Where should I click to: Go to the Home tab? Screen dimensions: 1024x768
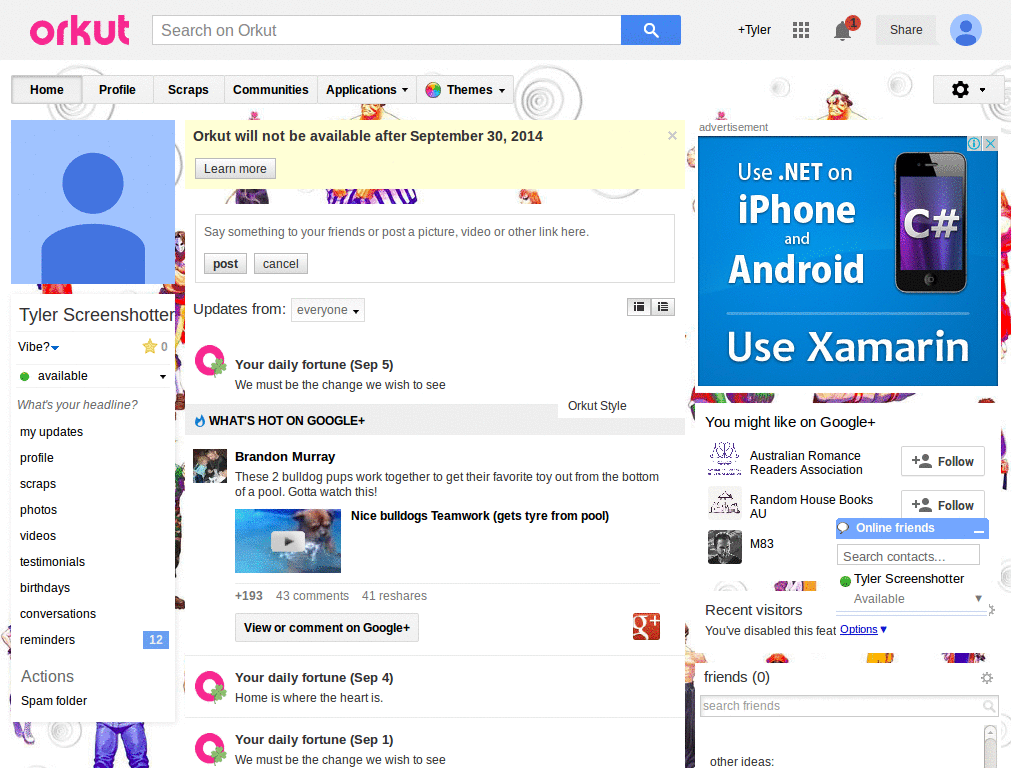[x=46, y=89]
